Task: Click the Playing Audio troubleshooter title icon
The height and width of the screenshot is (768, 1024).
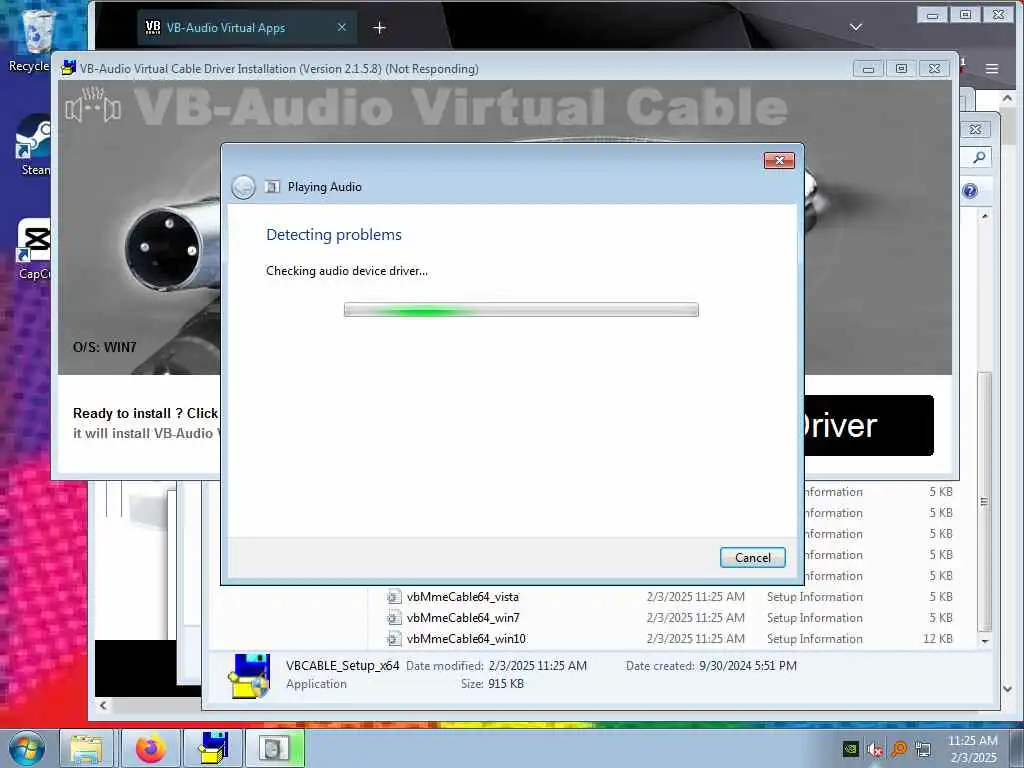Action: click(272, 187)
